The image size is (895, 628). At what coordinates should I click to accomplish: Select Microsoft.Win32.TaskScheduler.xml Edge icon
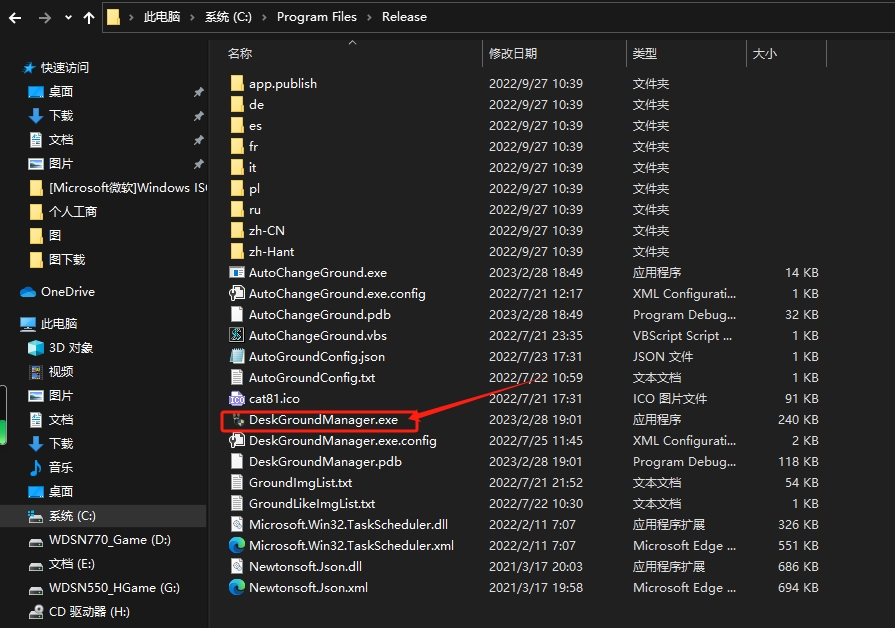coord(237,546)
